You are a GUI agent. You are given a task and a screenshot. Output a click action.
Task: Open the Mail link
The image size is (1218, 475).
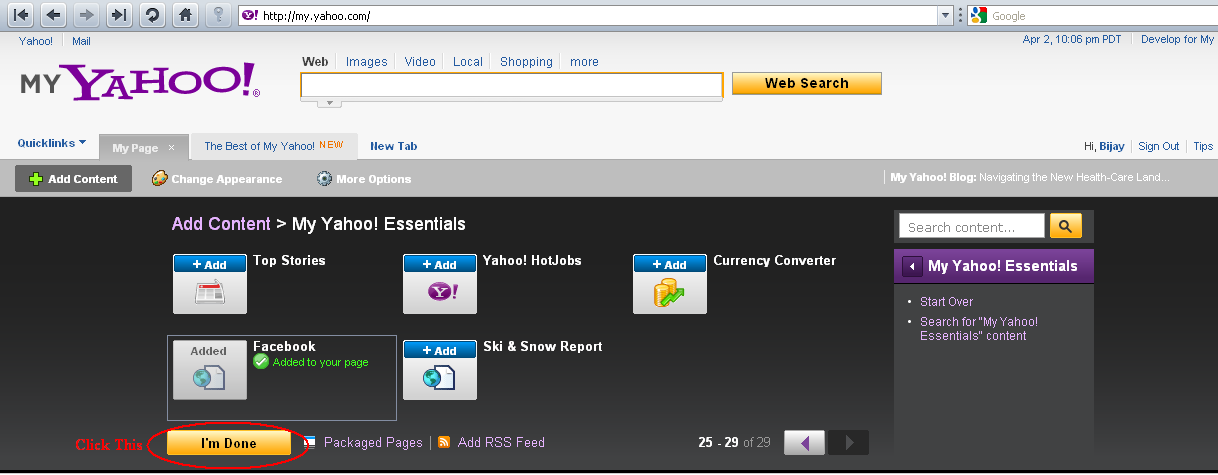(x=81, y=41)
